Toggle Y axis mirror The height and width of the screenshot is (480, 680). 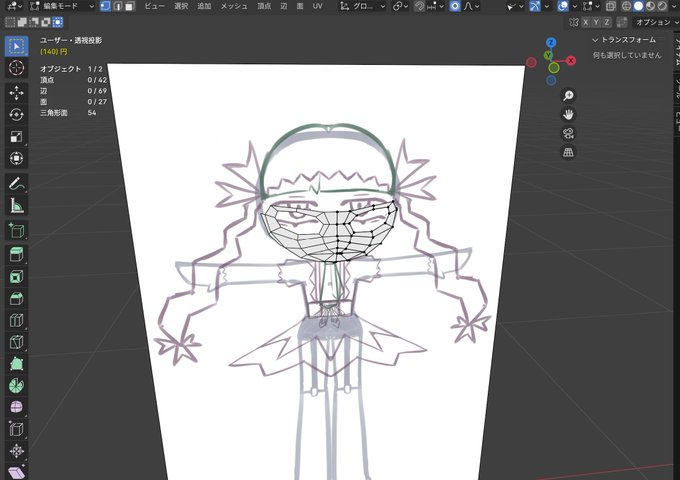596,23
